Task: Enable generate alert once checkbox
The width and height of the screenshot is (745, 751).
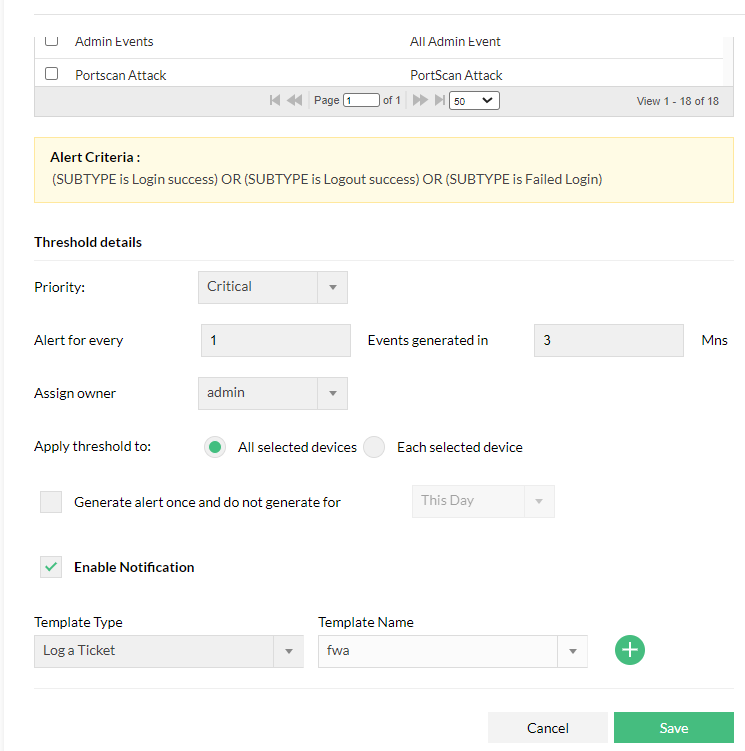Action: coord(51,502)
